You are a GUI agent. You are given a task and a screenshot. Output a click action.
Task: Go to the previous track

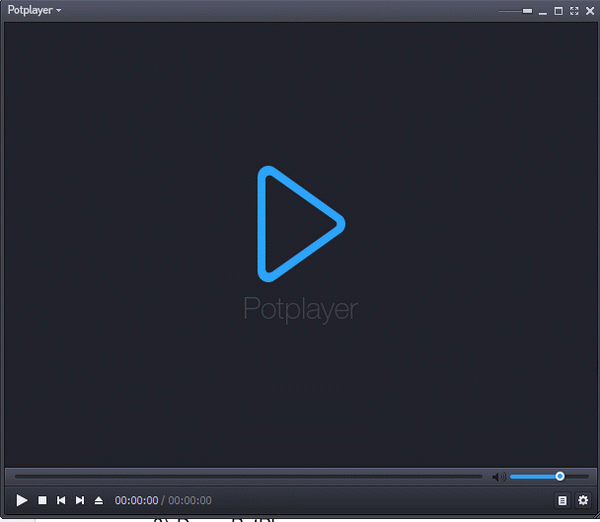tap(61, 500)
